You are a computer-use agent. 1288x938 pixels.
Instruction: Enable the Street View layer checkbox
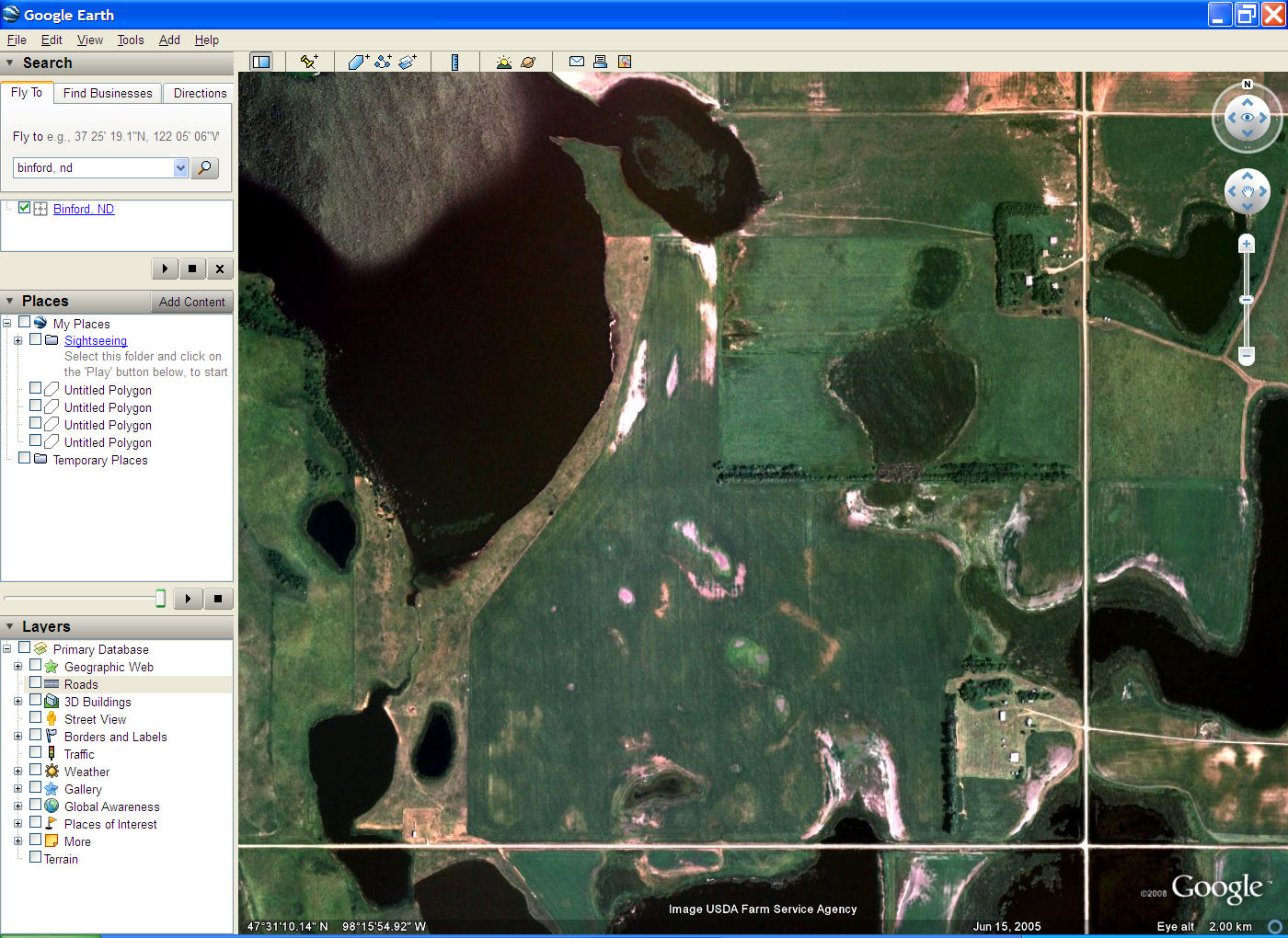pos(36,718)
